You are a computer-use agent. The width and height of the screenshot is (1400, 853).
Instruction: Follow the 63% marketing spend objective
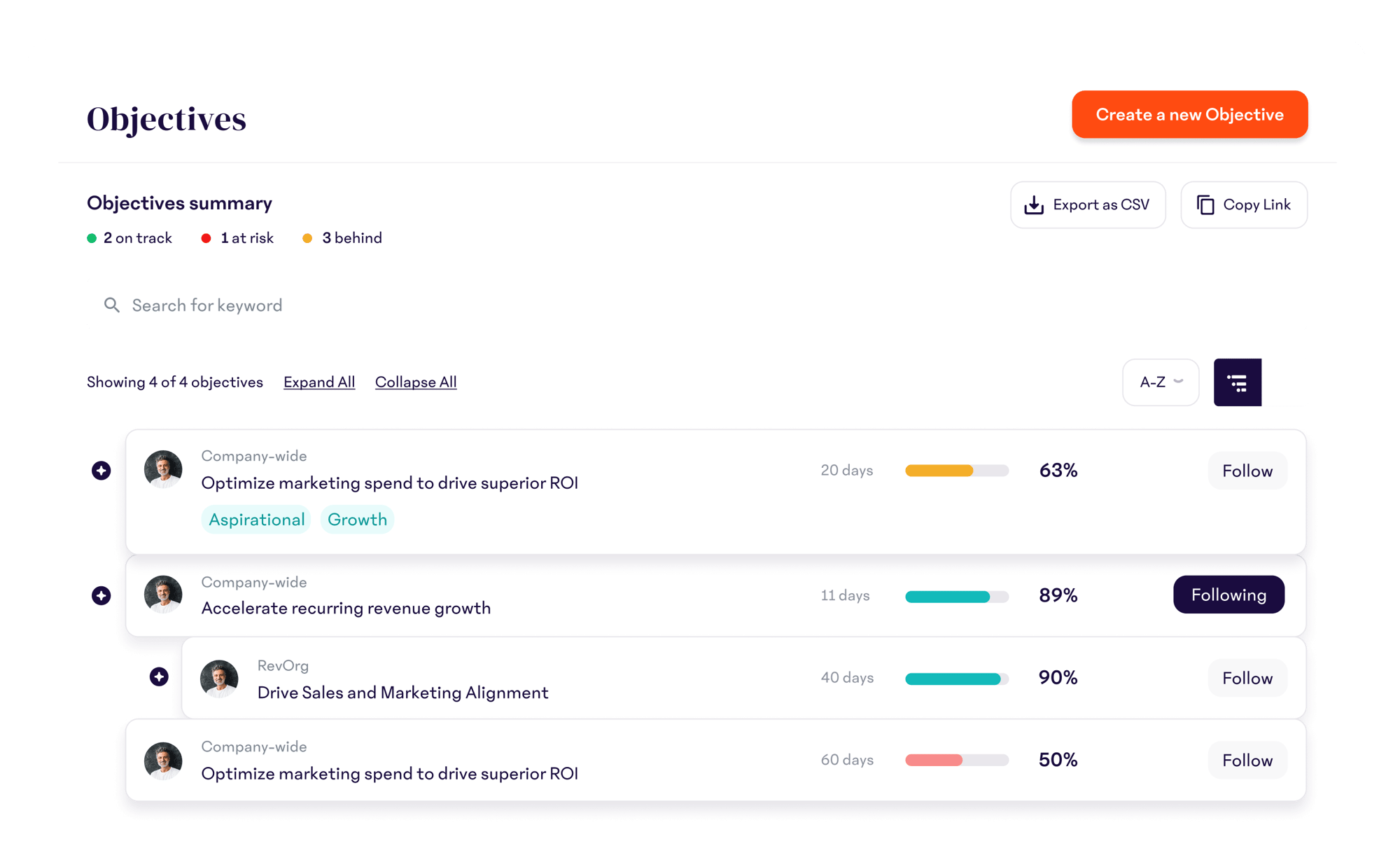(x=1247, y=471)
